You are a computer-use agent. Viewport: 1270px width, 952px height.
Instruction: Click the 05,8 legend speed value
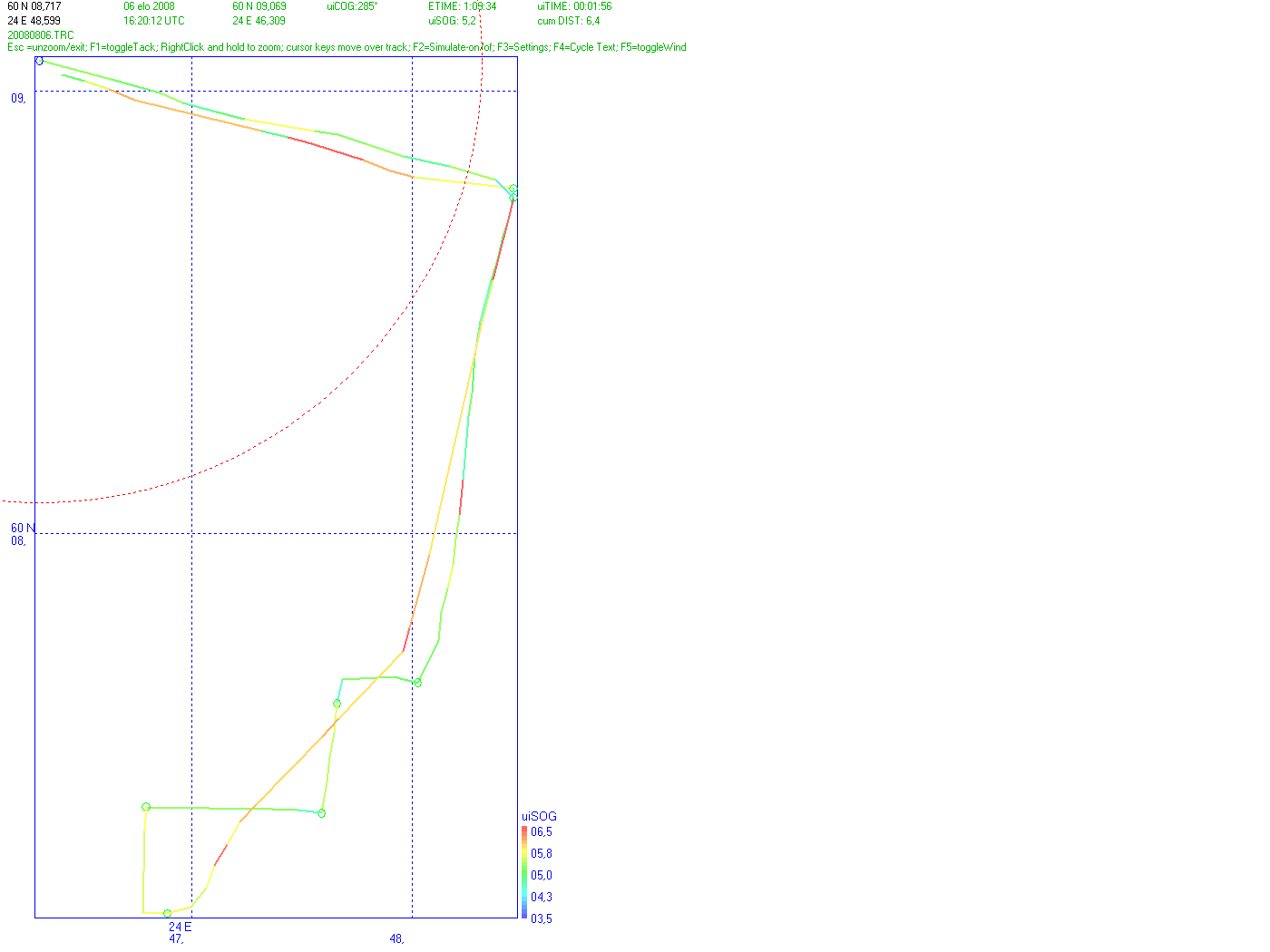(x=542, y=853)
